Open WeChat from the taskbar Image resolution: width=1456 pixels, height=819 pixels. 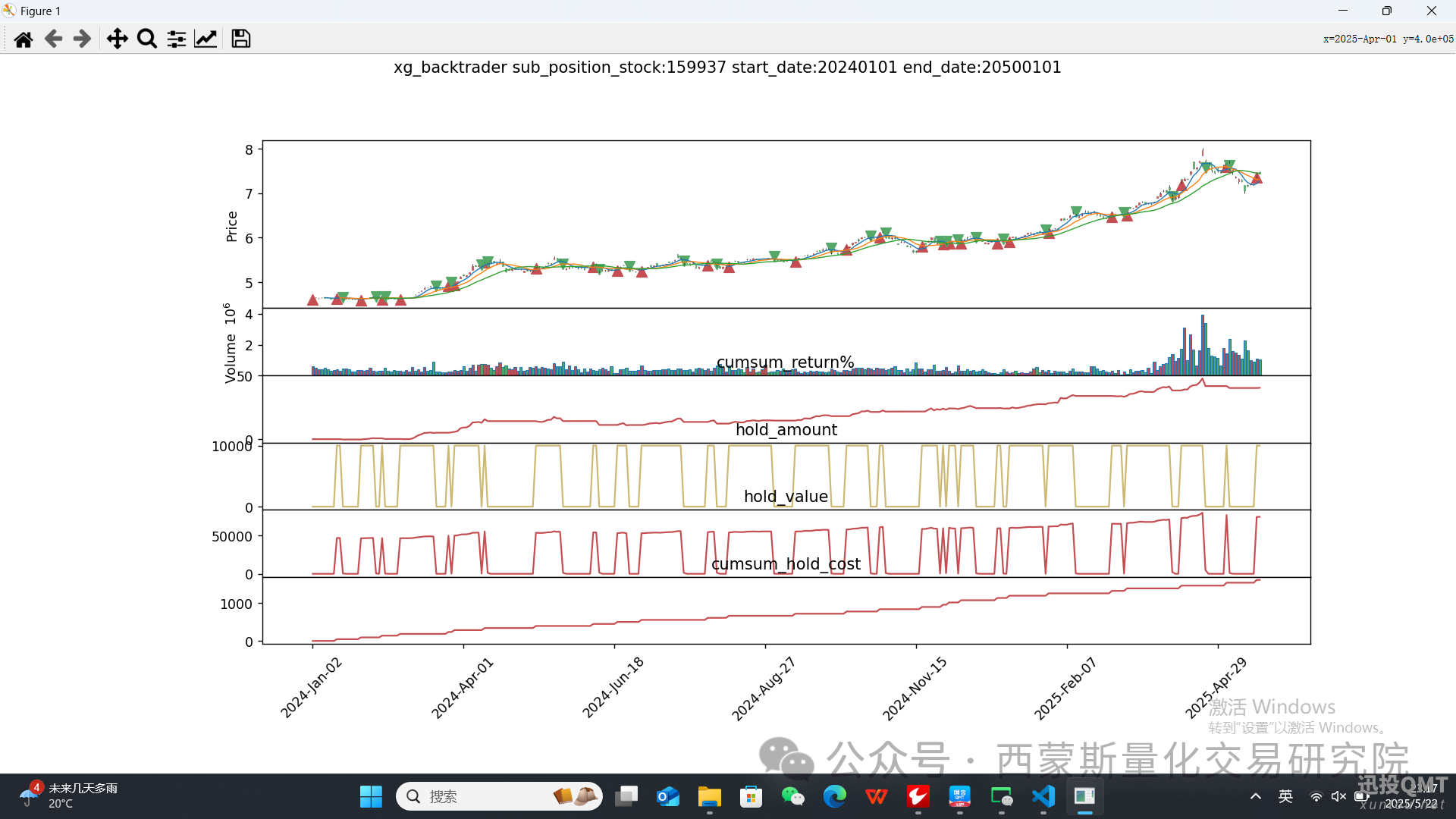(x=793, y=796)
